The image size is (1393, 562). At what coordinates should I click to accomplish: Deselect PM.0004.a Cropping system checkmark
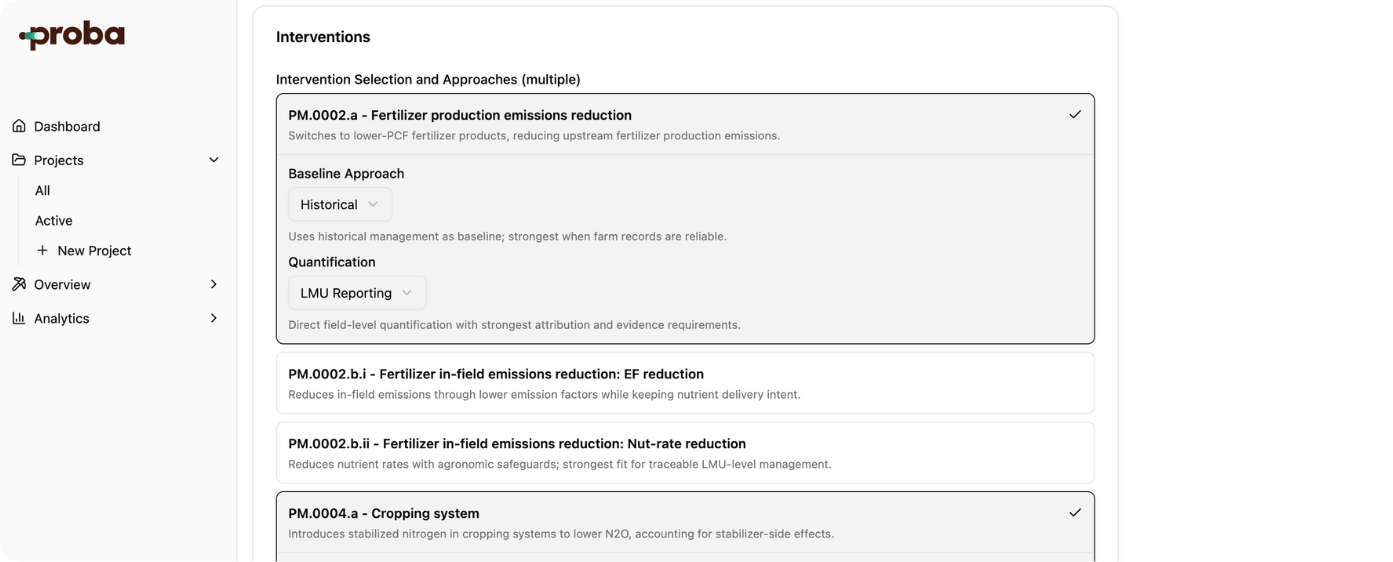pos(1075,513)
